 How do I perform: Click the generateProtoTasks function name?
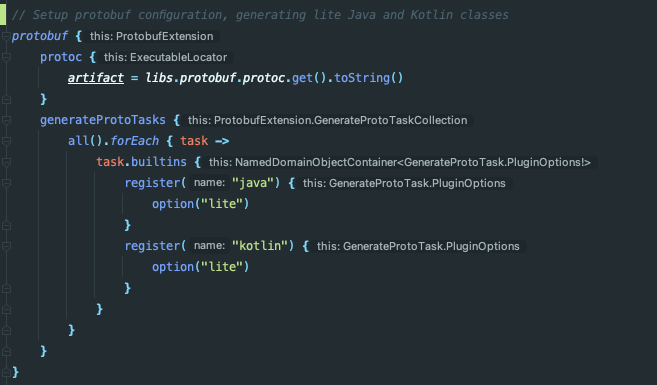(103, 120)
